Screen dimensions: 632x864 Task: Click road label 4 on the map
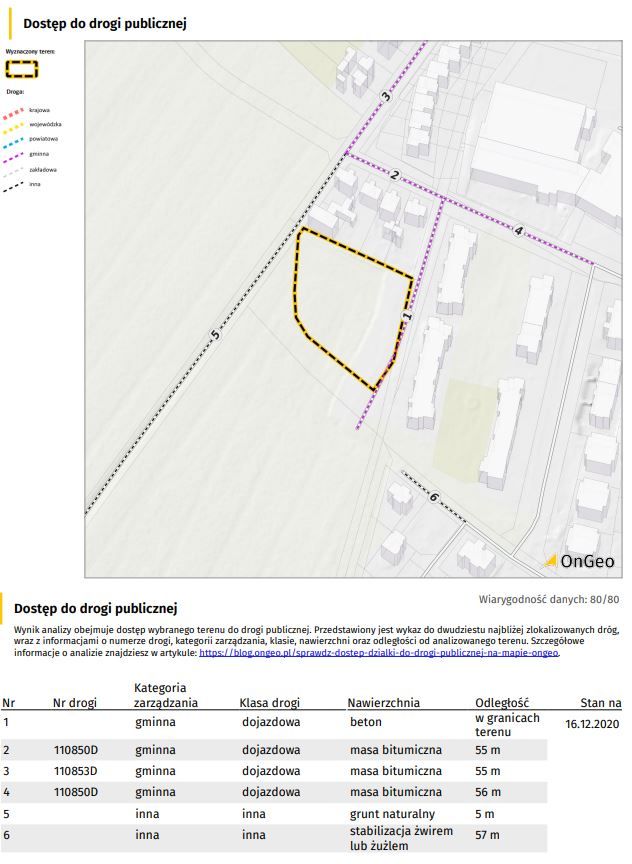[518, 231]
